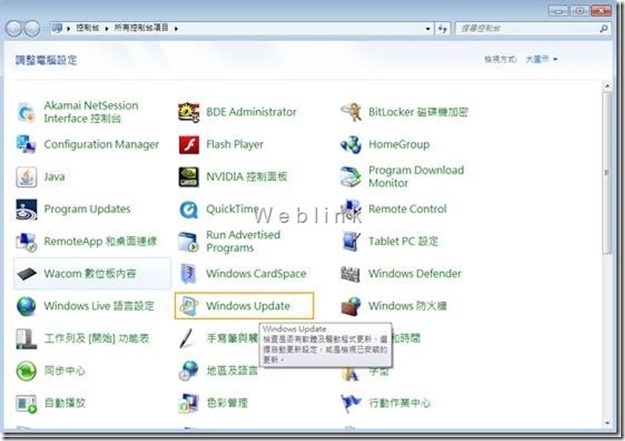The image size is (625, 441).
Task: Click the vertical scrollbar thumb
Action: pyautogui.click(x=607, y=173)
